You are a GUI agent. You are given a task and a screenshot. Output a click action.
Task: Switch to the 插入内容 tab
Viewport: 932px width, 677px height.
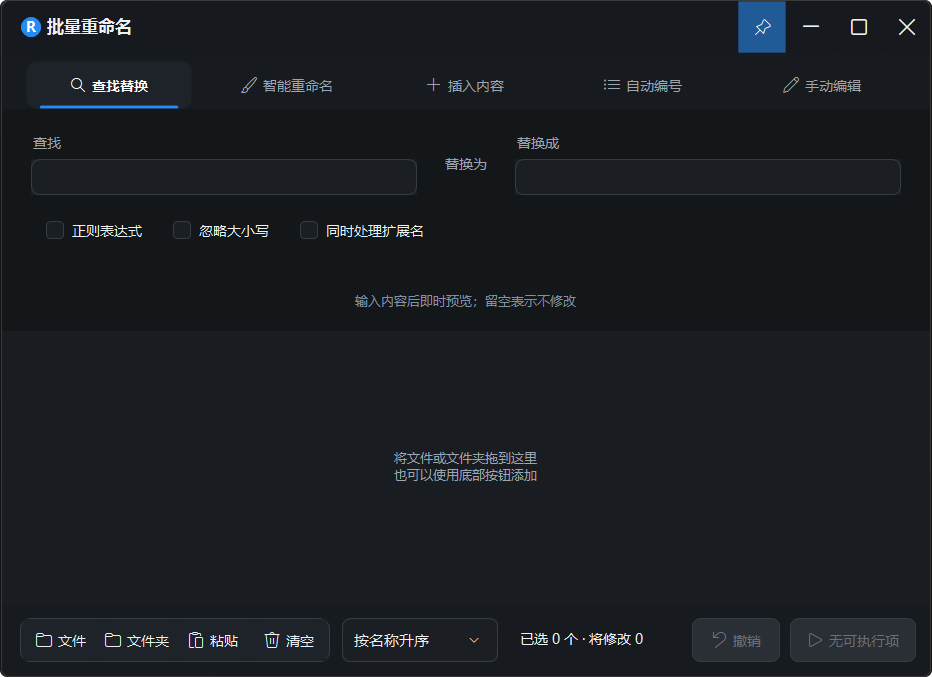point(465,86)
